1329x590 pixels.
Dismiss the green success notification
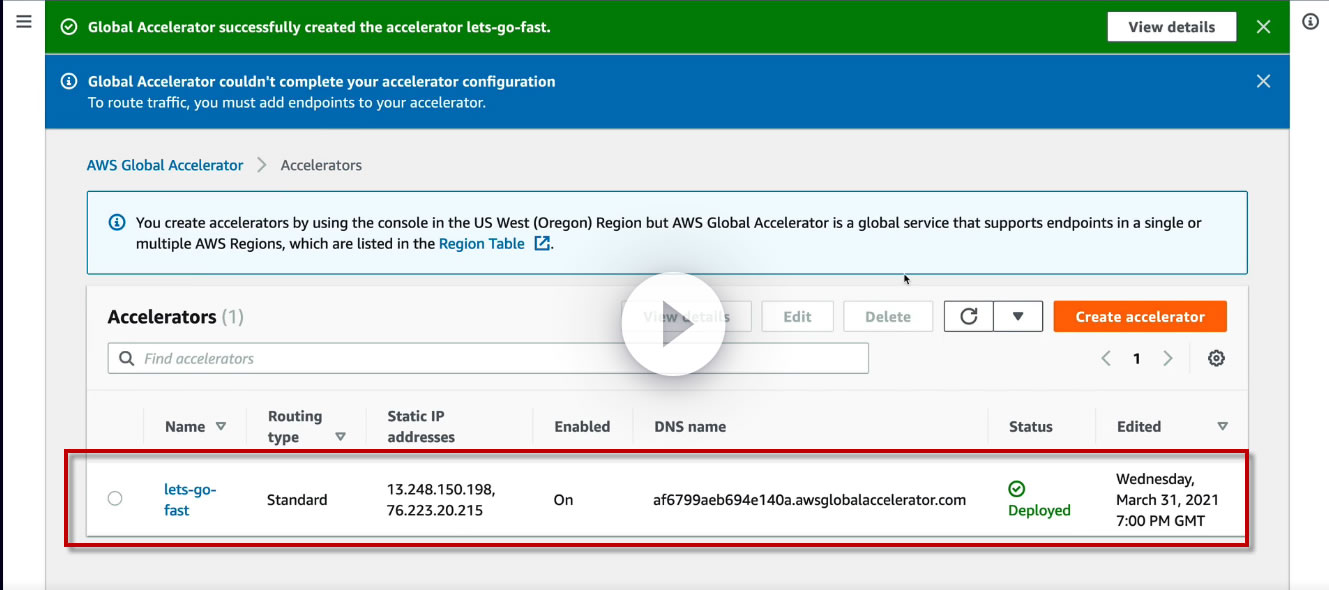click(x=1264, y=27)
